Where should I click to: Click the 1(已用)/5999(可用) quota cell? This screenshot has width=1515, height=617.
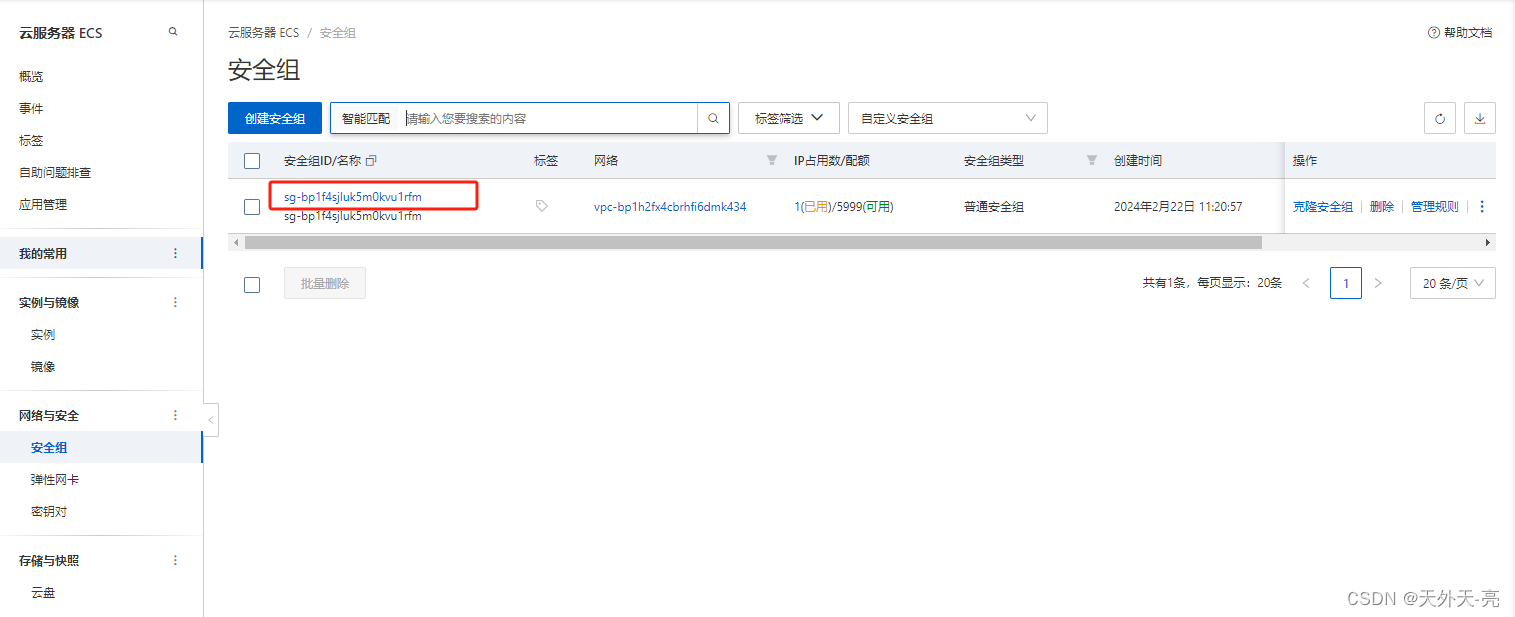(844, 207)
